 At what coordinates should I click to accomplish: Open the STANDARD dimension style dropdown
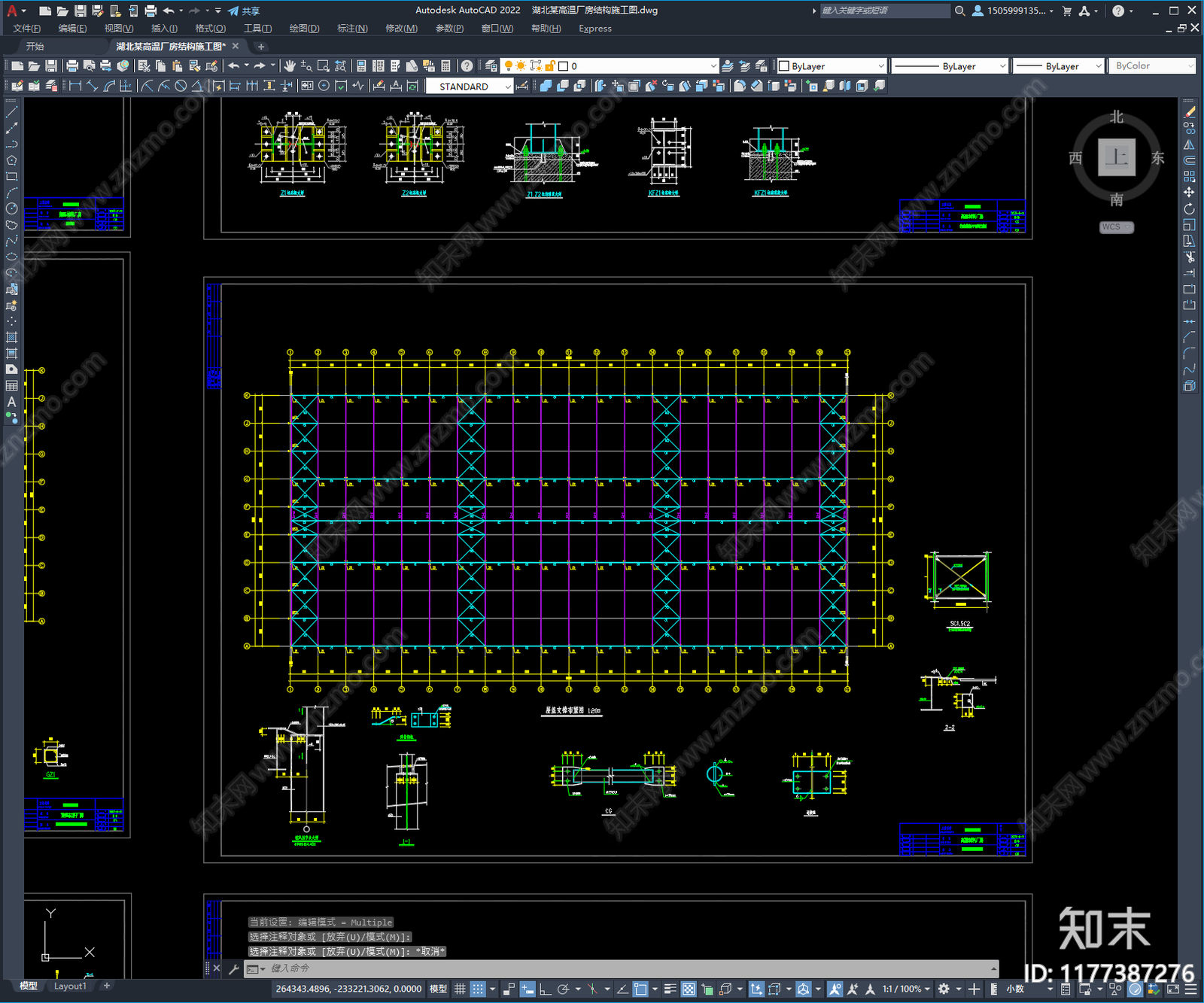[470, 87]
